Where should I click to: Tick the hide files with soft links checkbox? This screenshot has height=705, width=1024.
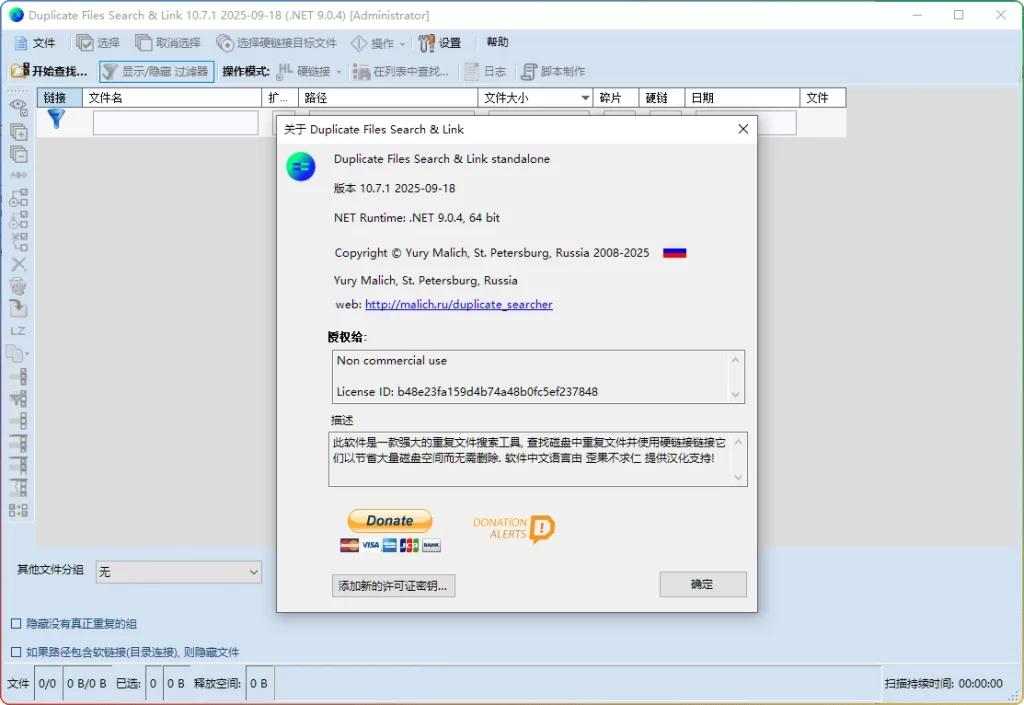point(16,652)
